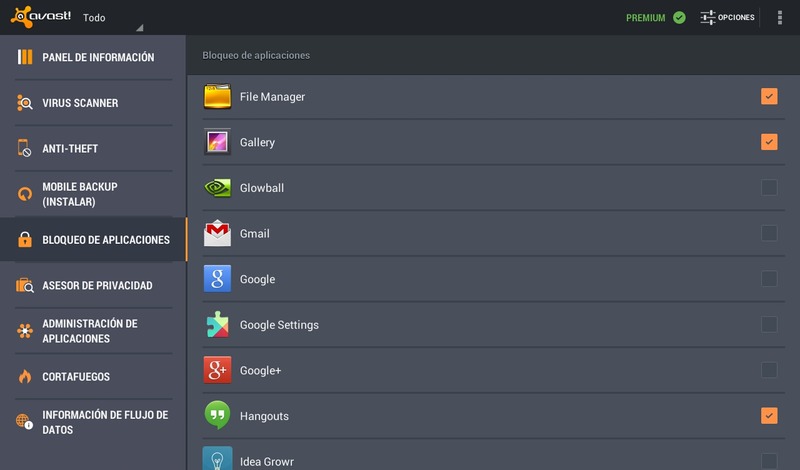Click the Hangouts quote bubble icon
Viewport: 800px width, 470px height.
[x=217, y=415]
